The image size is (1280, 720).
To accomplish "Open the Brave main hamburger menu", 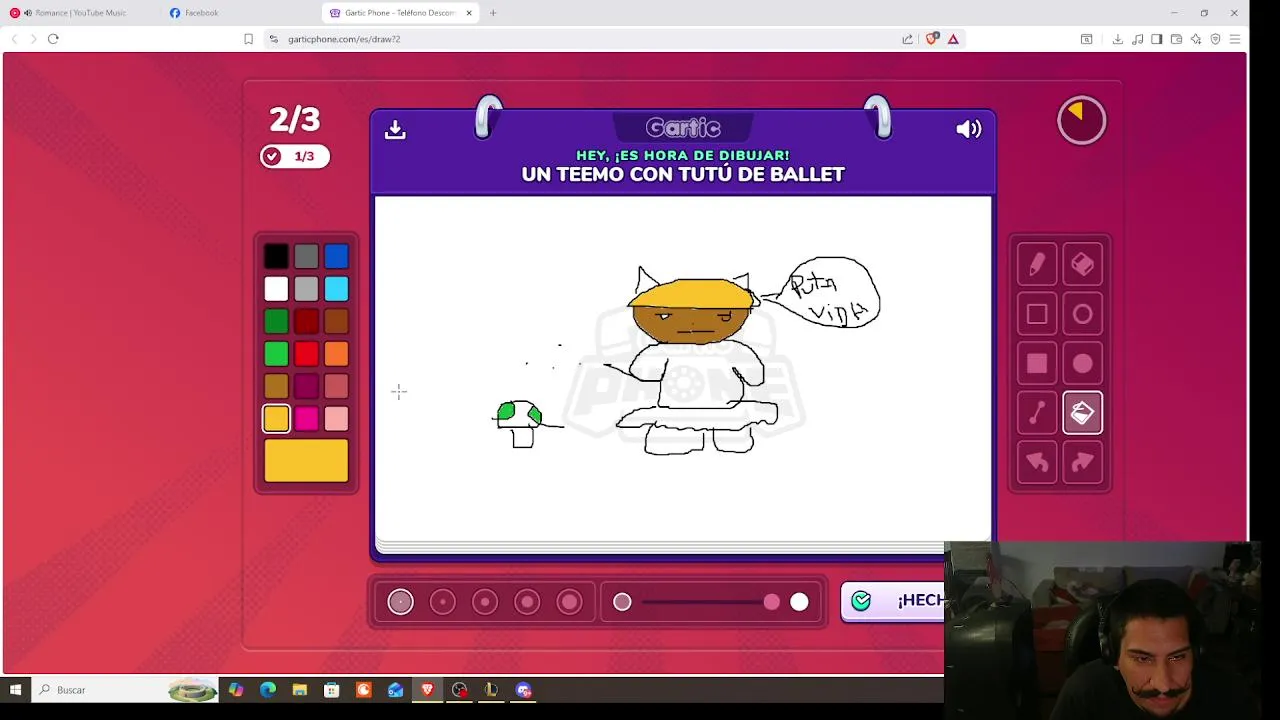I will pos(1235,39).
